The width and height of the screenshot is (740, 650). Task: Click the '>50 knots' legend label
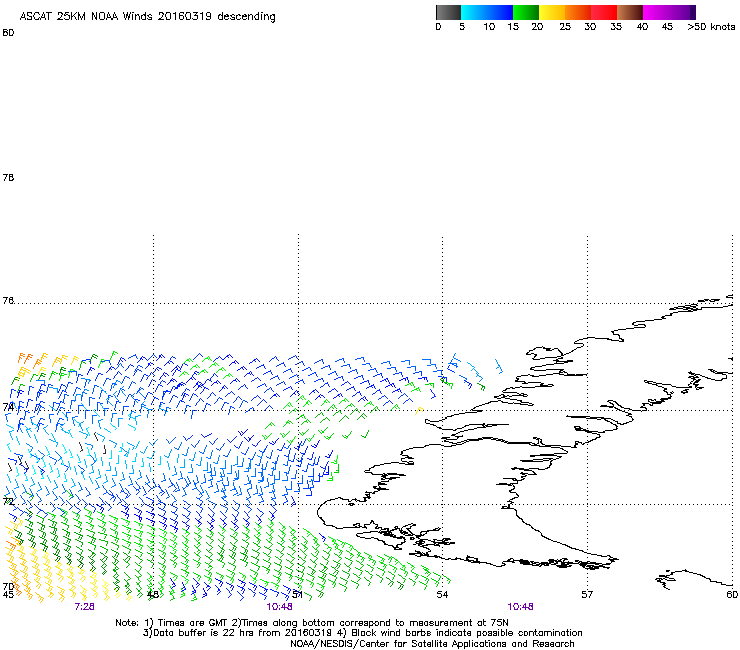pyautogui.click(x=711, y=27)
